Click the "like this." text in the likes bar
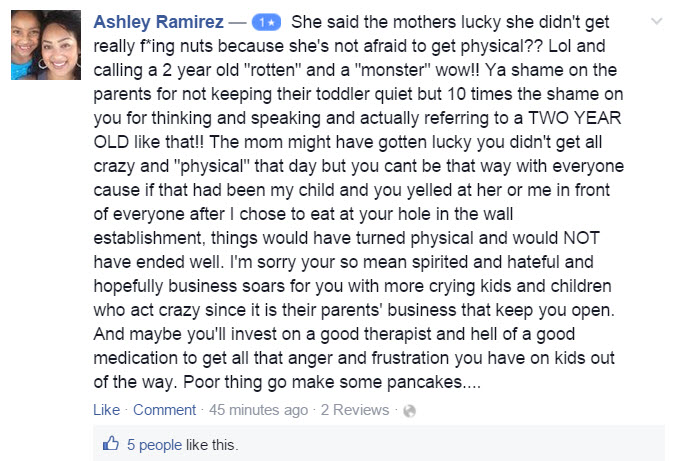 (x=215, y=443)
